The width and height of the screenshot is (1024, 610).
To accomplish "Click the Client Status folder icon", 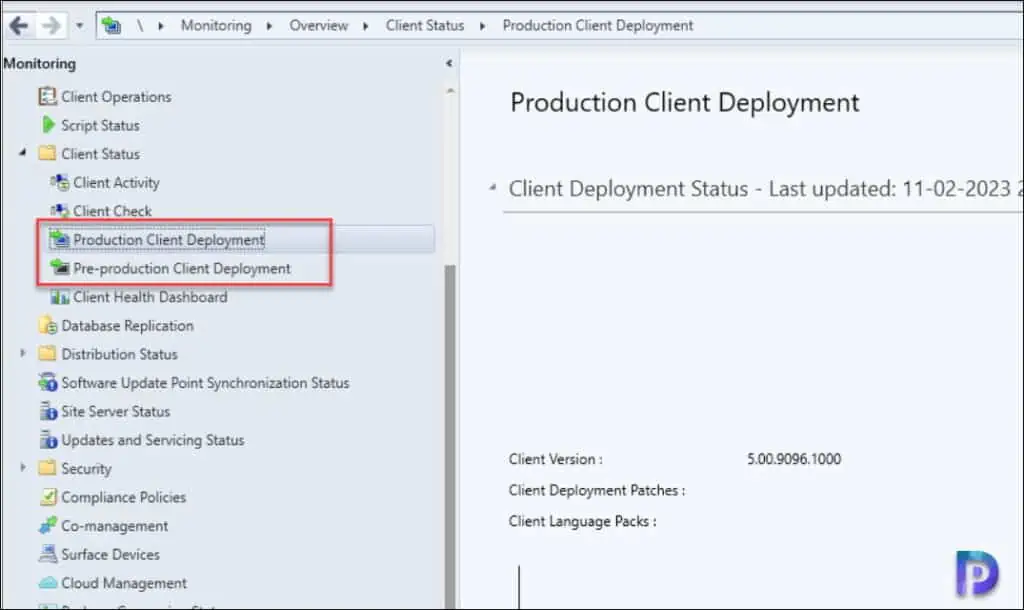I will pos(47,153).
